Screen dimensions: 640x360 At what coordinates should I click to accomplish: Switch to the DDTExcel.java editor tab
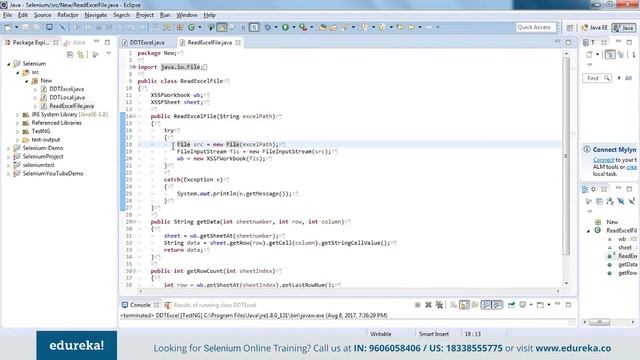(147, 42)
